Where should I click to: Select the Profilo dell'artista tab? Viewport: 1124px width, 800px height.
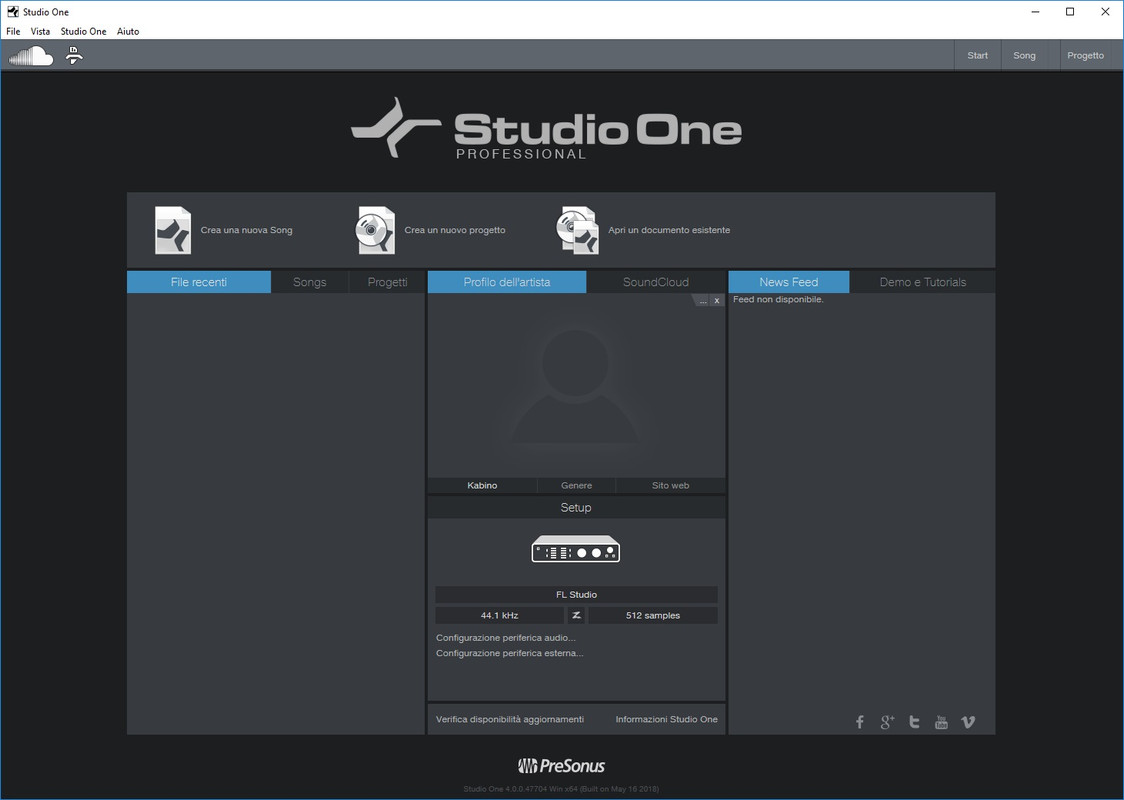click(507, 282)
